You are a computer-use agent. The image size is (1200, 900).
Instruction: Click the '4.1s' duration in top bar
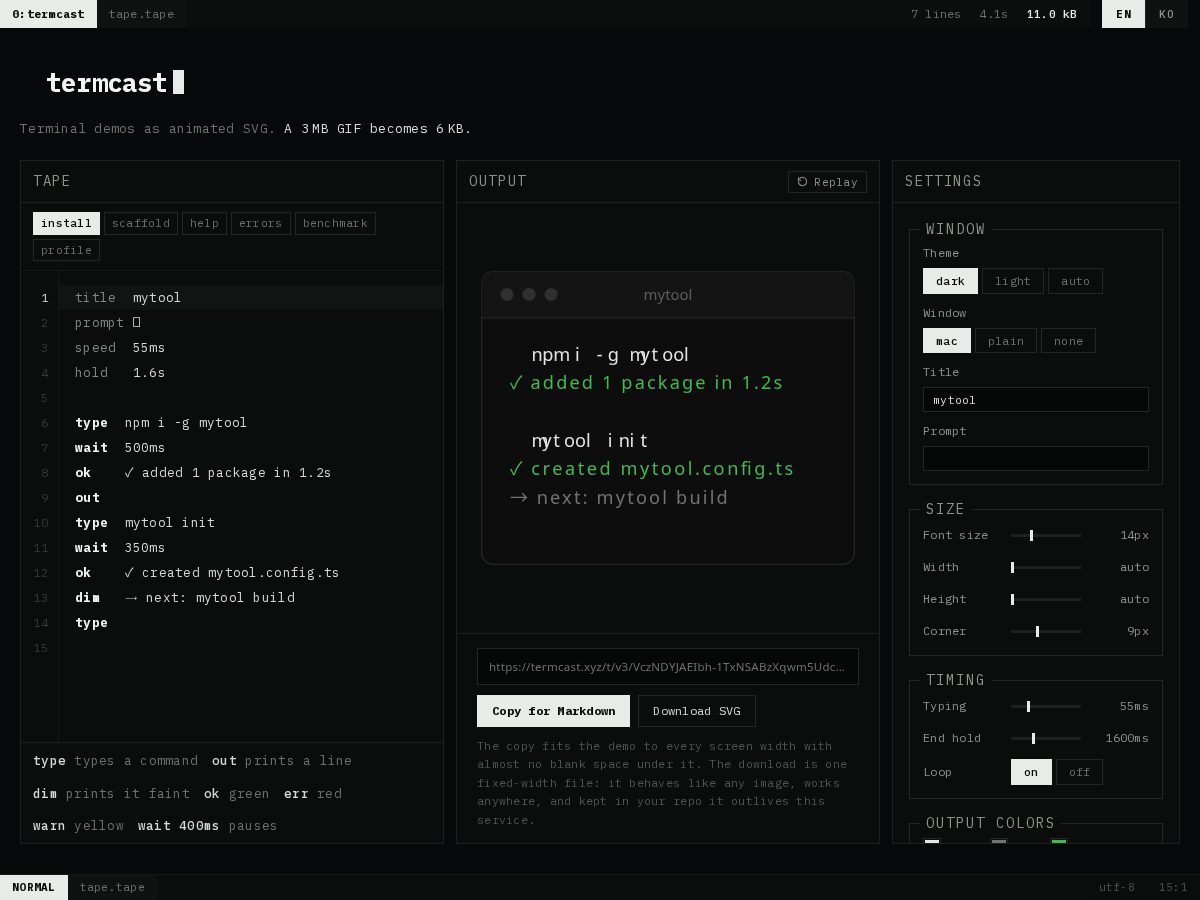(x=993, y=14)
